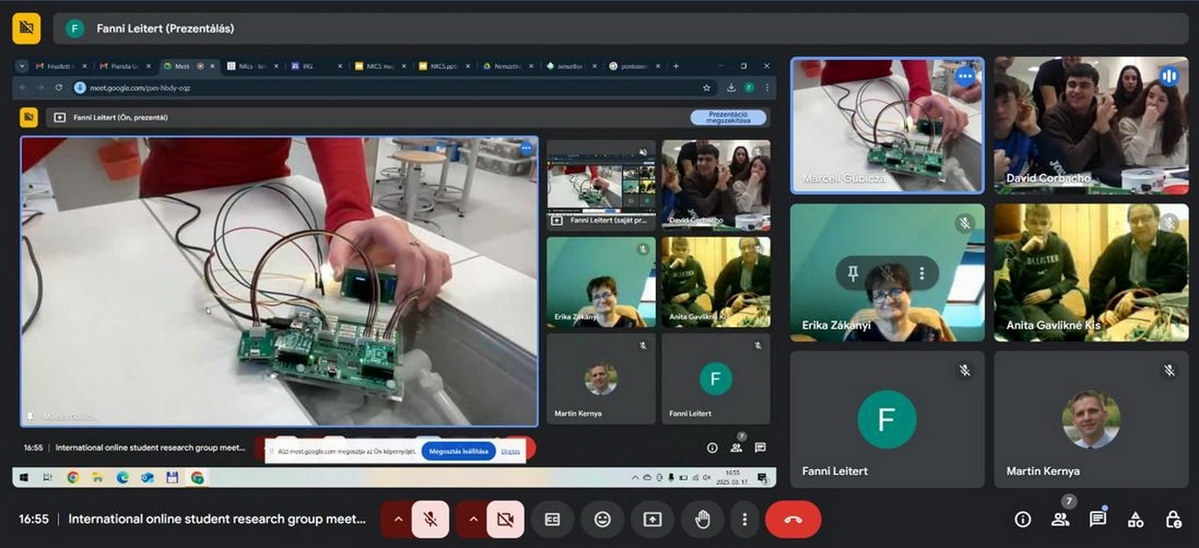Leave the call with the red hang-up button

point(793,519)
